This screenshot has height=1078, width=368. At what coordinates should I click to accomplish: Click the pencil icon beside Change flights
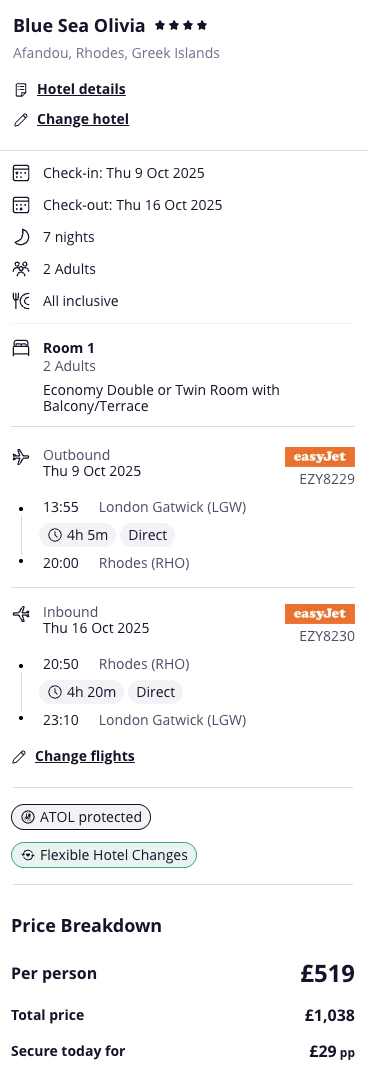click(19, 758)
